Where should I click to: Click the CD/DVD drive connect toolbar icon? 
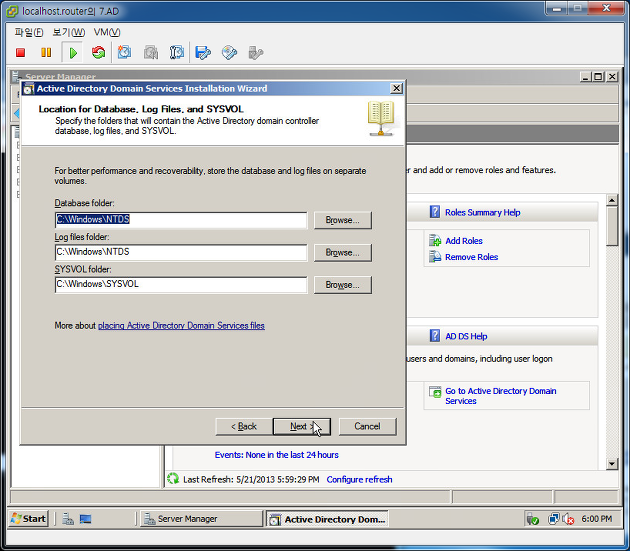click(x=229, y=53)
